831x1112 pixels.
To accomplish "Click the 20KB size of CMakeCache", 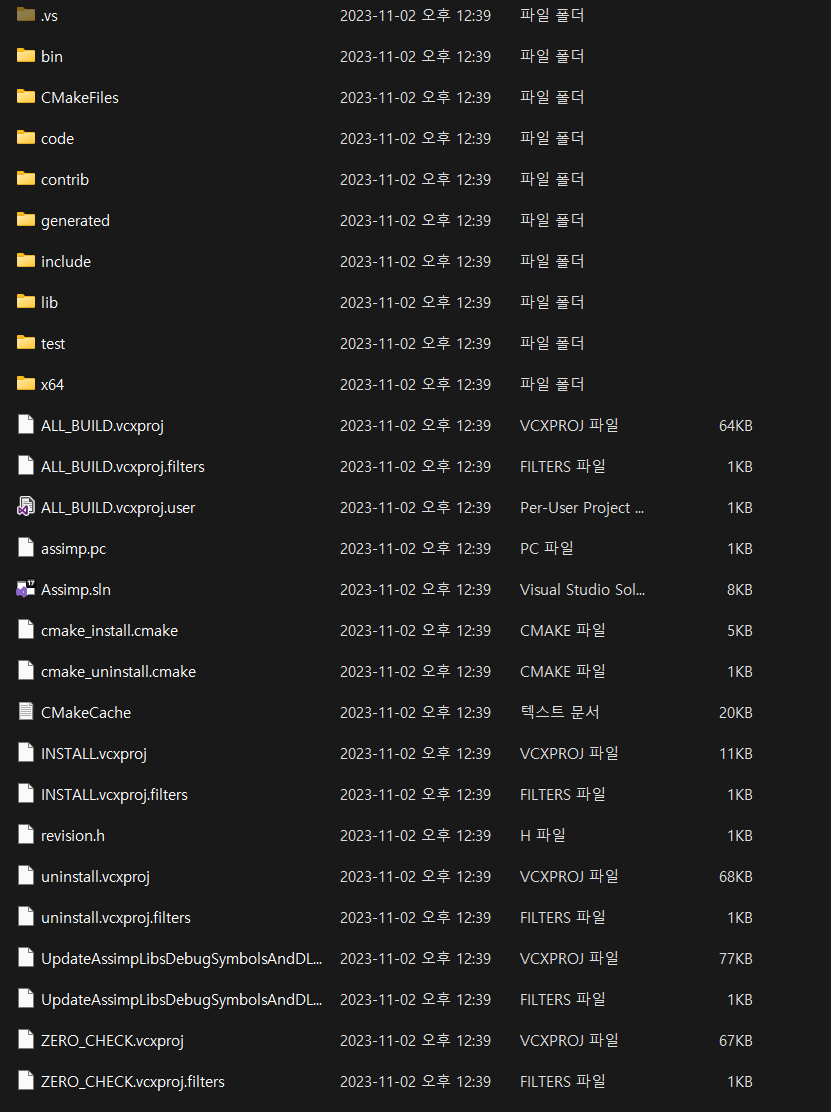I will tap(735, 713).
